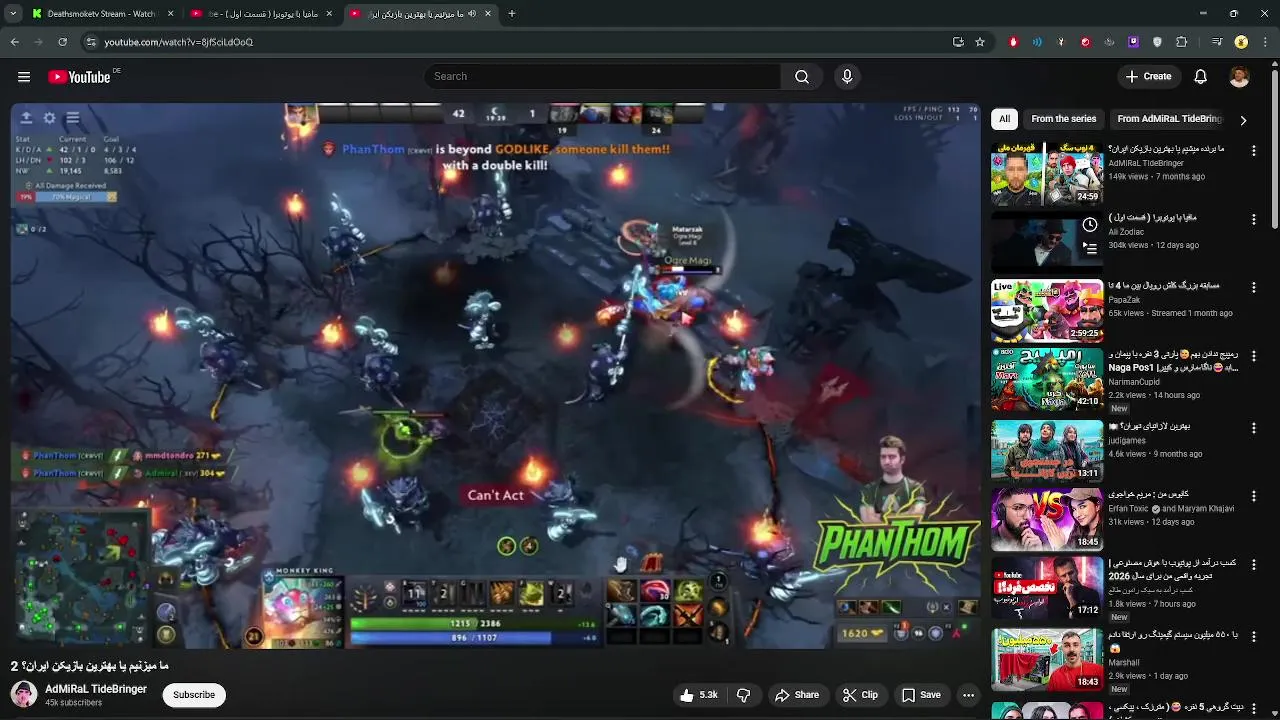Open the blue sound wave extension
This screenshot has height=720, width=1280.
pos(1037,42)
